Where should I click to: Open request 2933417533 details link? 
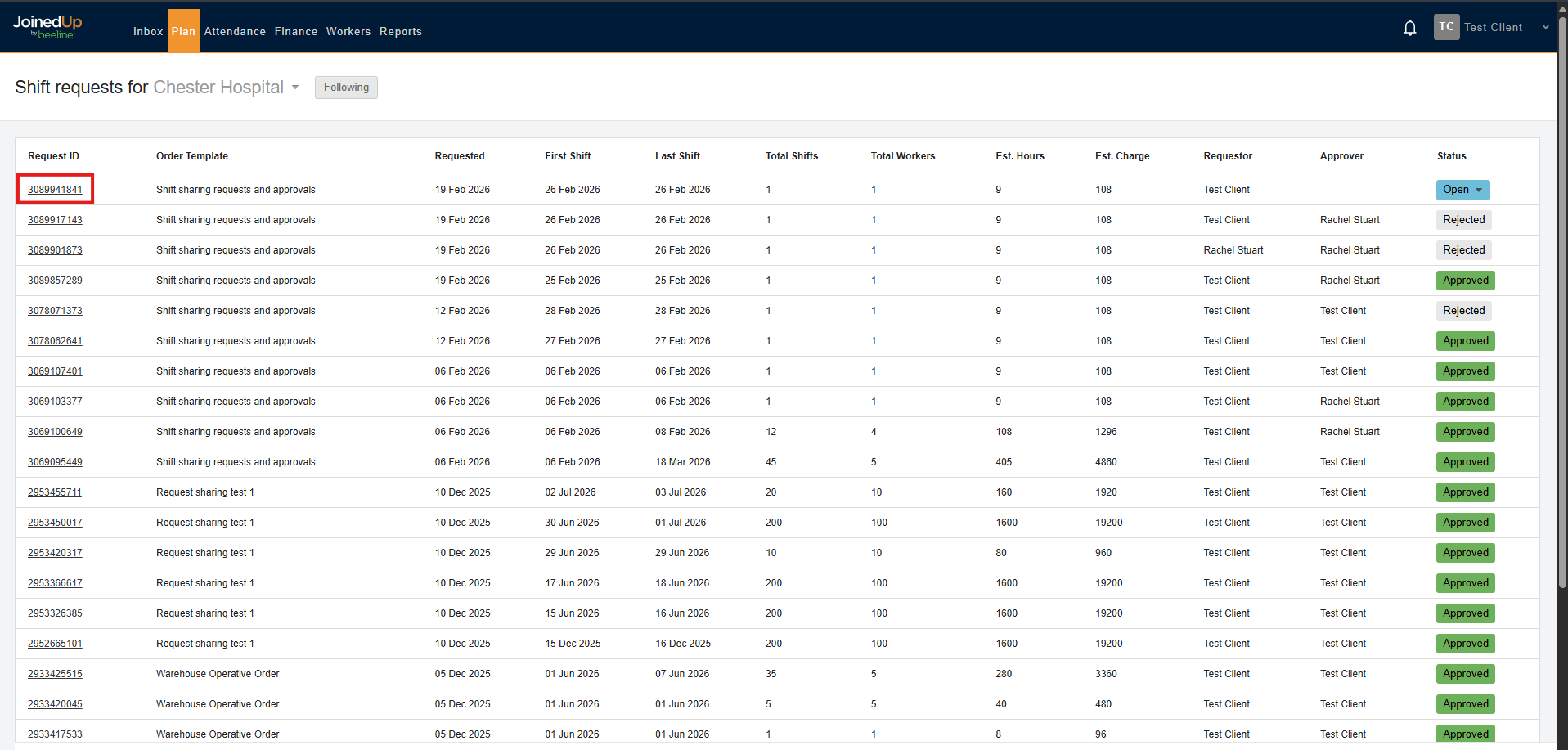coord(55,734)
